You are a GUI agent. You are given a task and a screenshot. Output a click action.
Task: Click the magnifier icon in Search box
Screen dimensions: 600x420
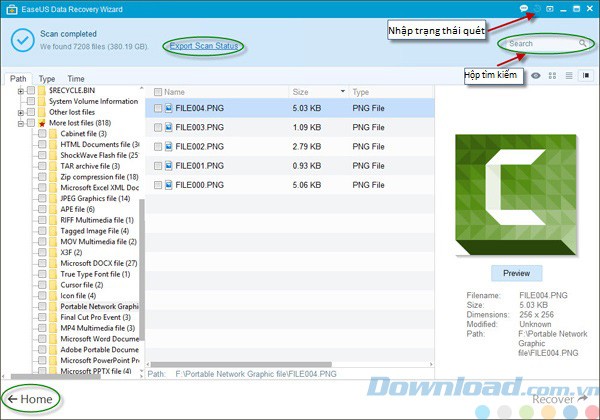(584, 44)
